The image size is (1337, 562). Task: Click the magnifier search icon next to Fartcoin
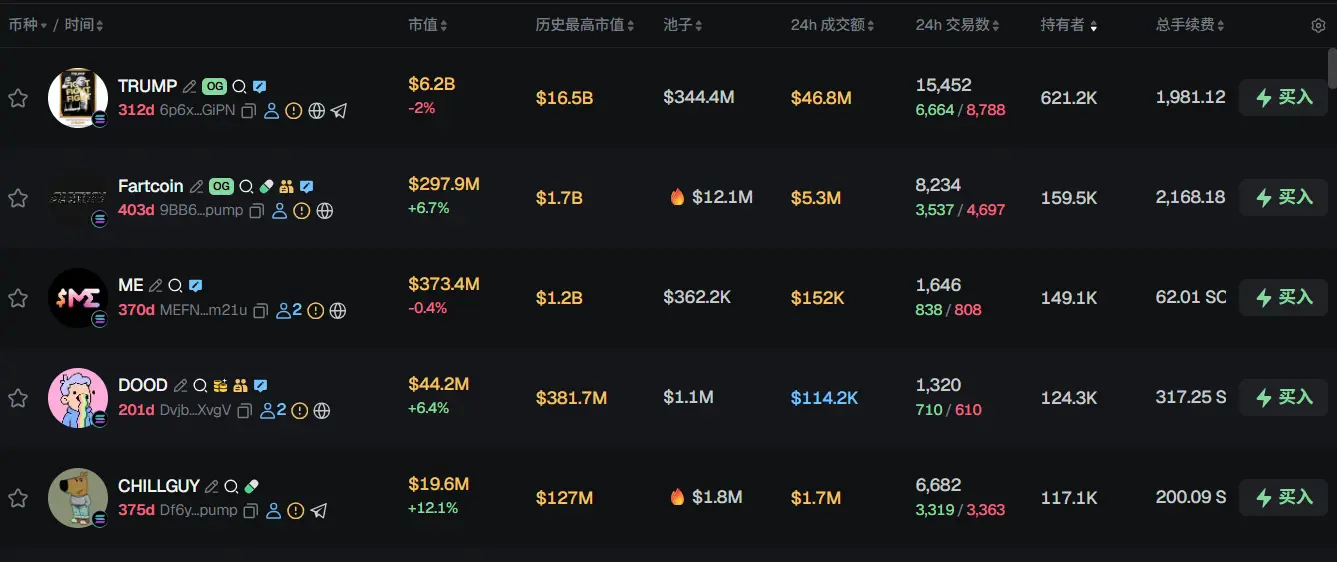click(x=246, y=186)
